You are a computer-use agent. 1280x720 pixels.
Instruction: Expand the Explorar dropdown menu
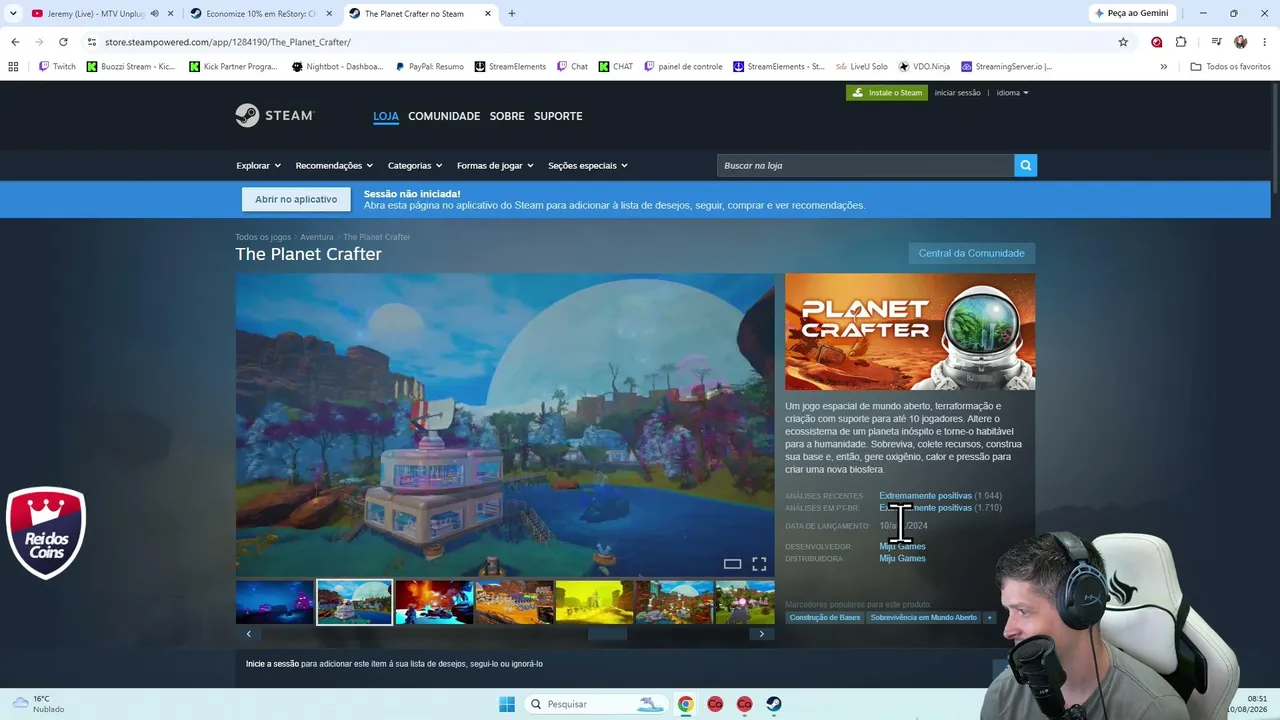(258, 165)
